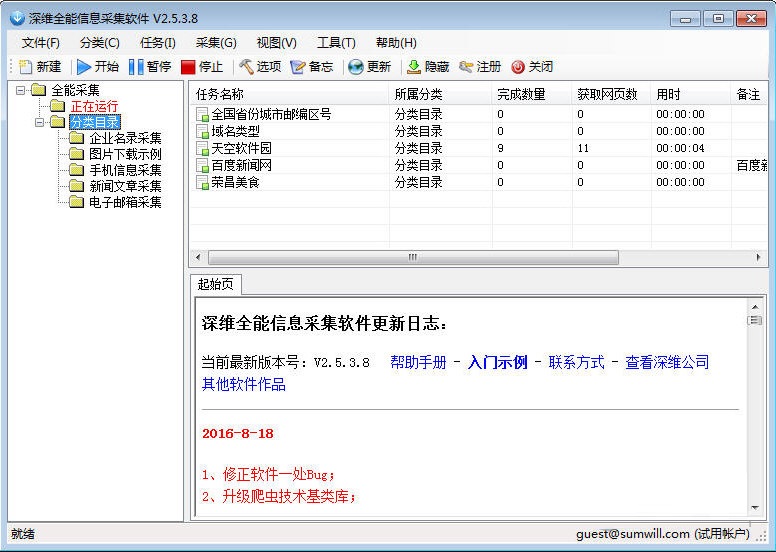
Task: Click task icon for 天空软件园
Action: [202, 148]
